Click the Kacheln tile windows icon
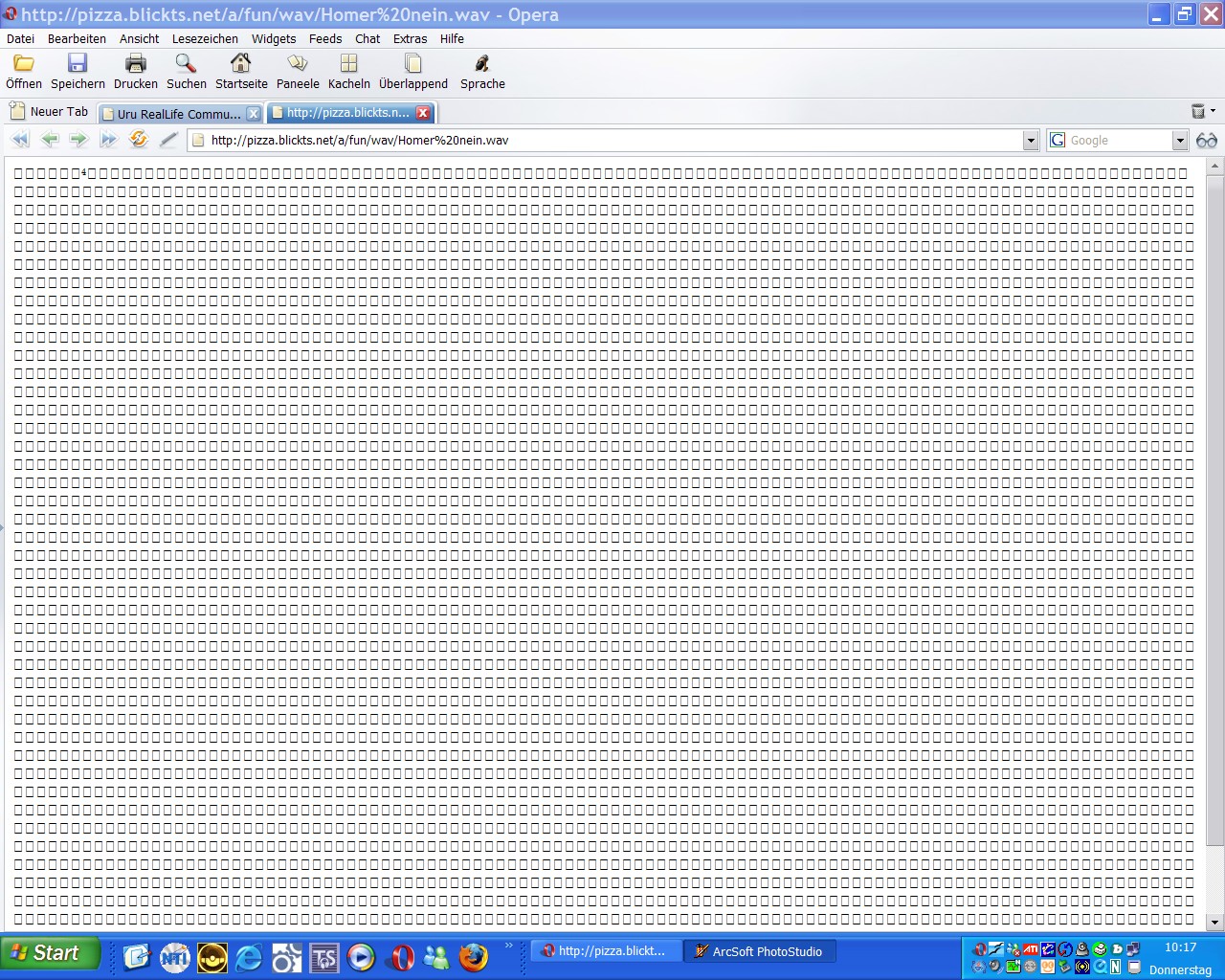Screen dimensions: 1225x980 [348, 64]
